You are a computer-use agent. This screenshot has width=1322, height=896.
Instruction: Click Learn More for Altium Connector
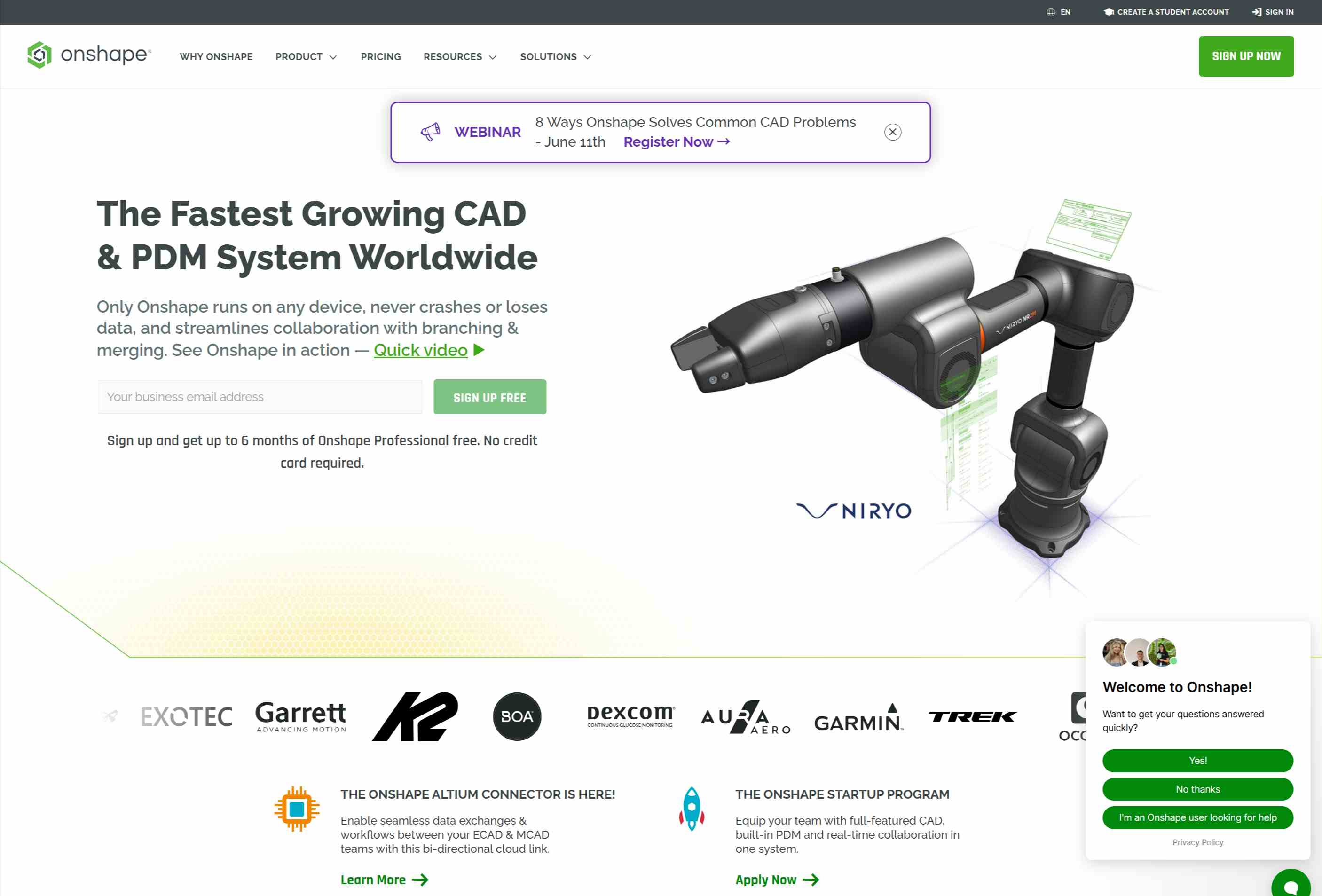(x=385, y=880)
